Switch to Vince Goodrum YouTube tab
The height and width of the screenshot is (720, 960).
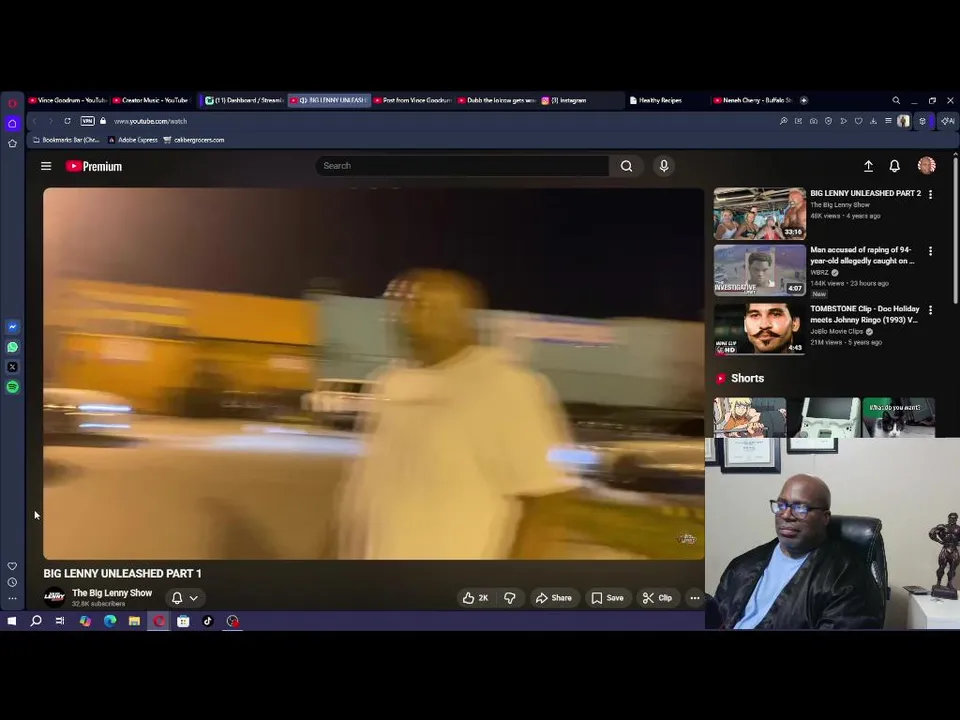(69, 100)
